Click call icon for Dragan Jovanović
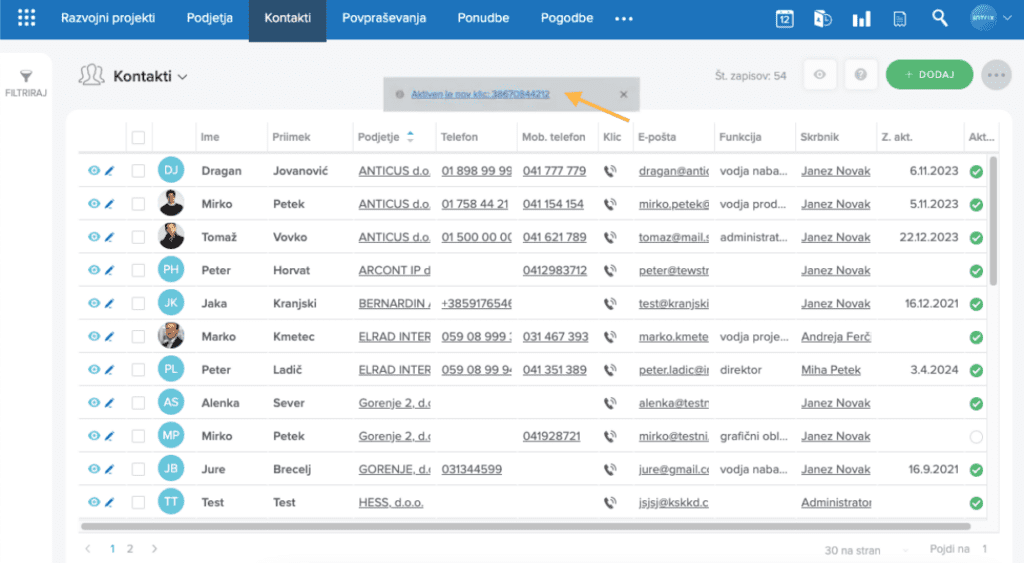 [610, 171]
